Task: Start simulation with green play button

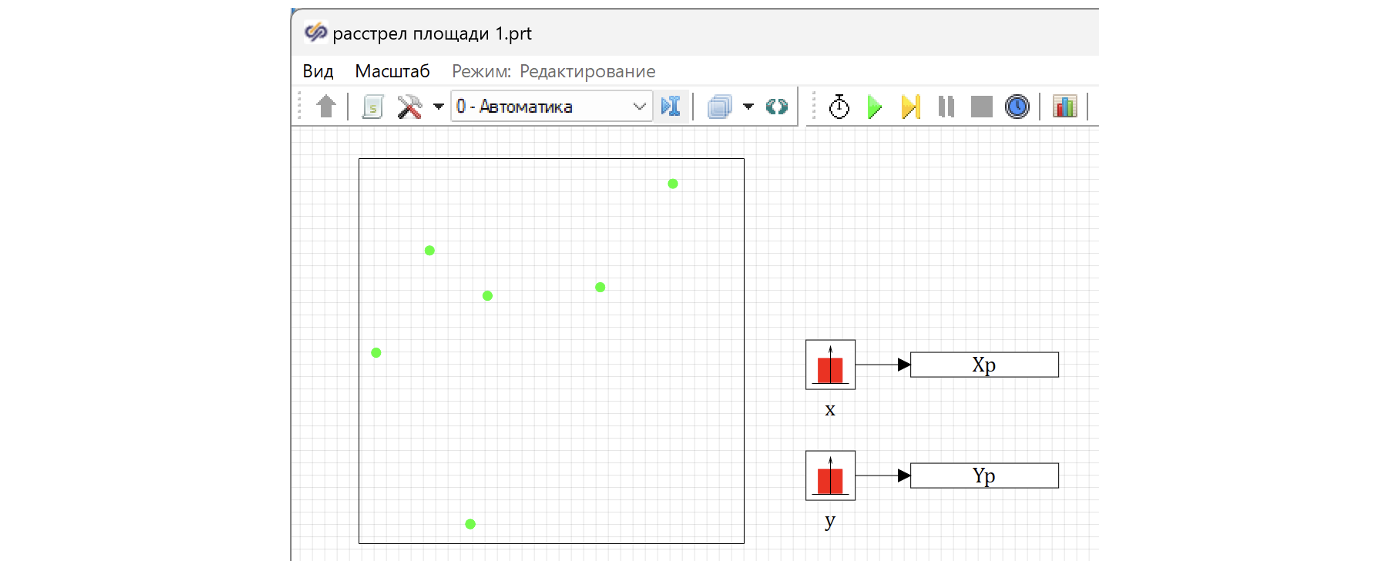Action: pyautogui.click(x=875, y=107)
